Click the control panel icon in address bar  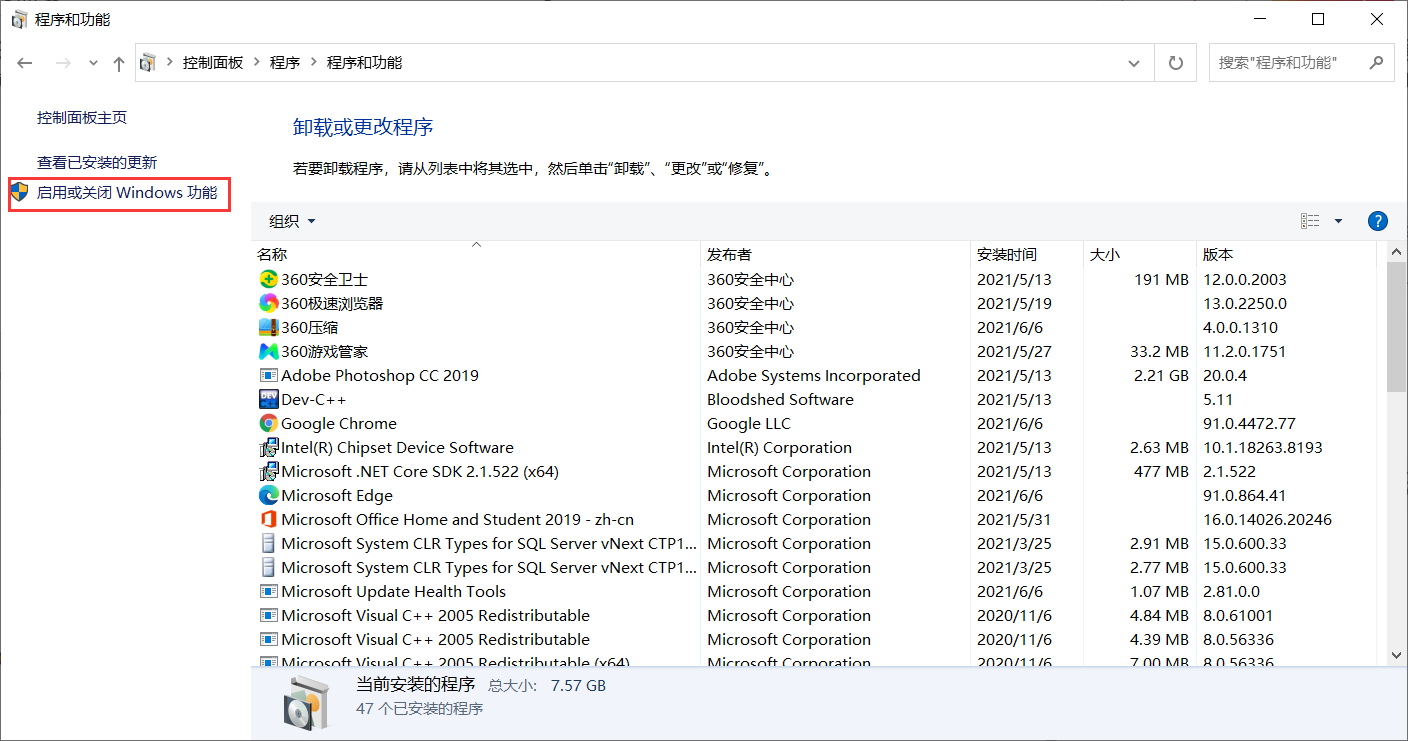click(x=148, y=63)
